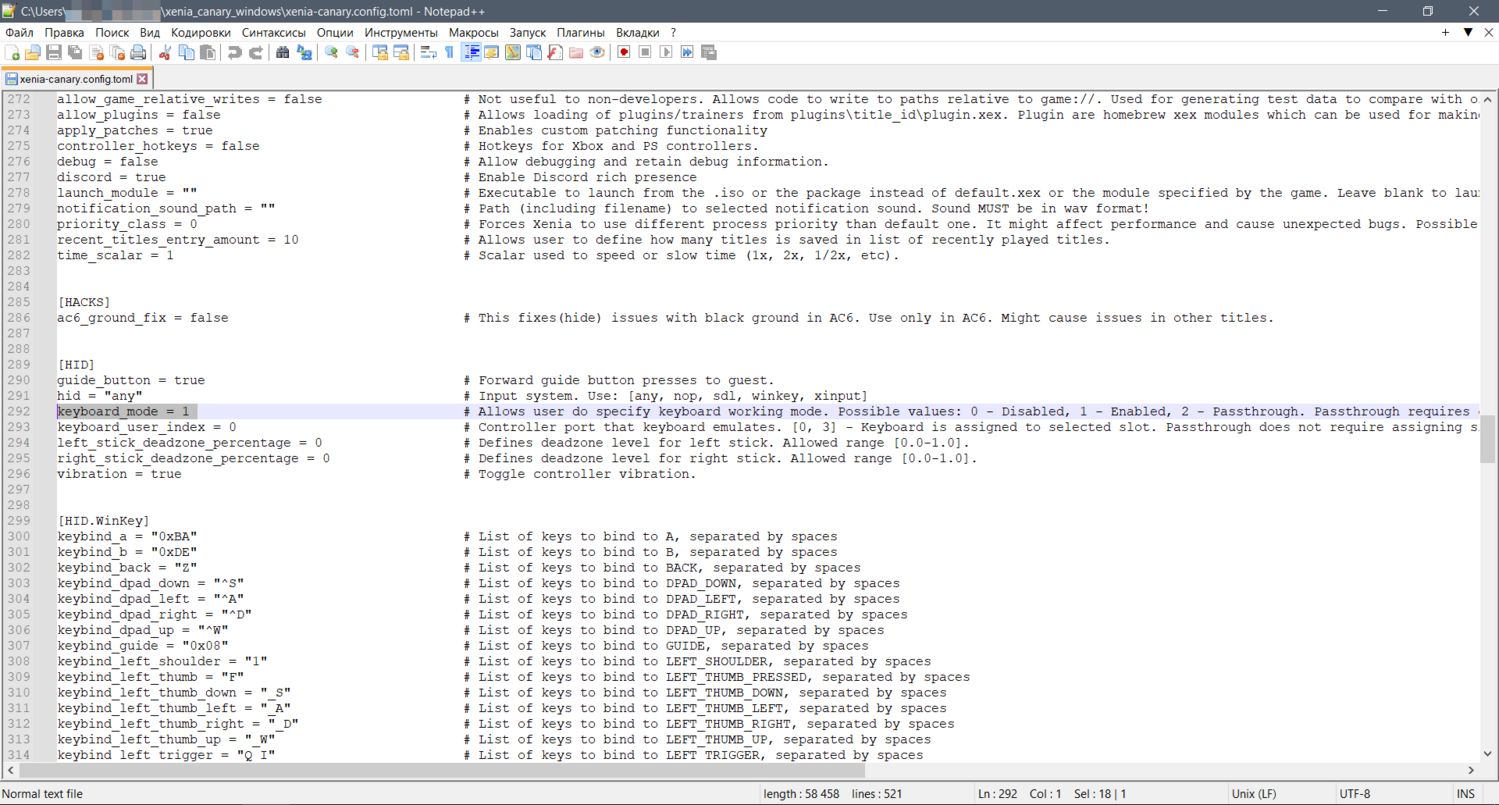The image size is (1499, 805).
Task: Toggle INS insert mode in the status bar
Action: (x=1465, y=794)
